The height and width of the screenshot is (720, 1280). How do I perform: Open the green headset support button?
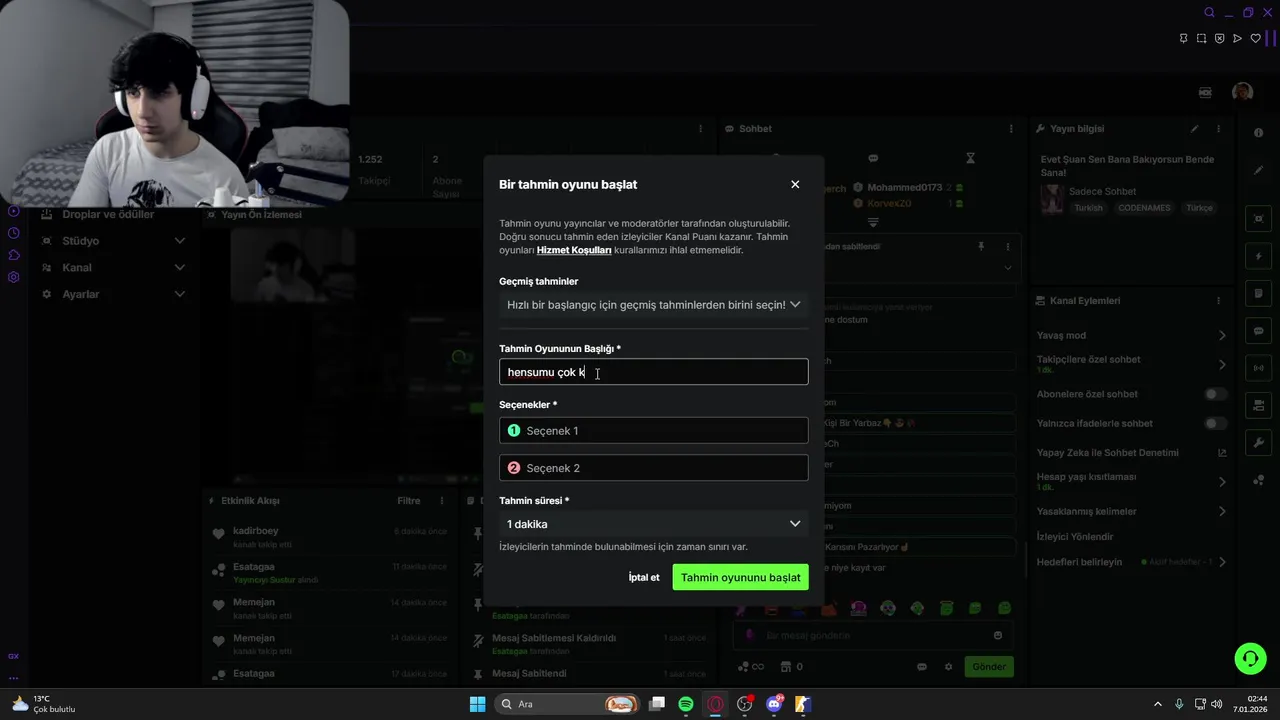(1250, 658)
